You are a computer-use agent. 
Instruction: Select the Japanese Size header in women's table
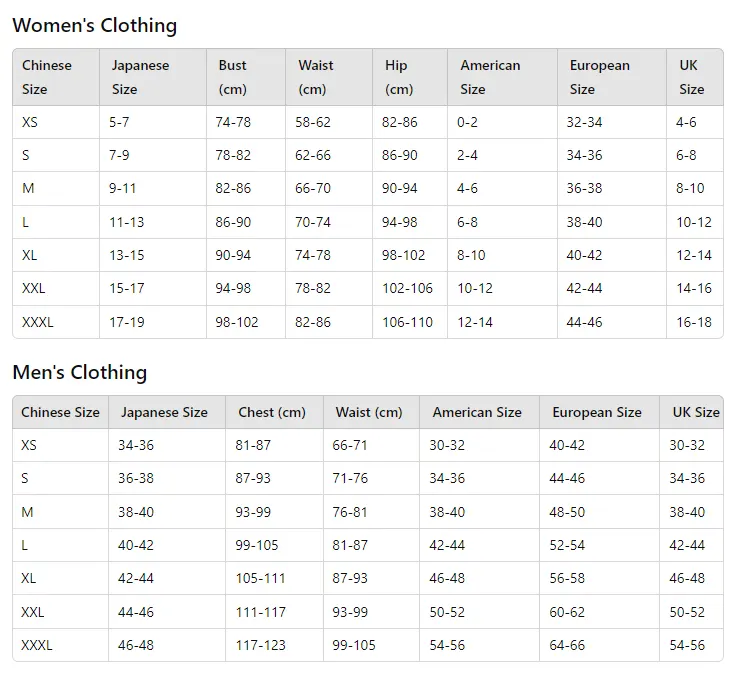coord(153,77)
